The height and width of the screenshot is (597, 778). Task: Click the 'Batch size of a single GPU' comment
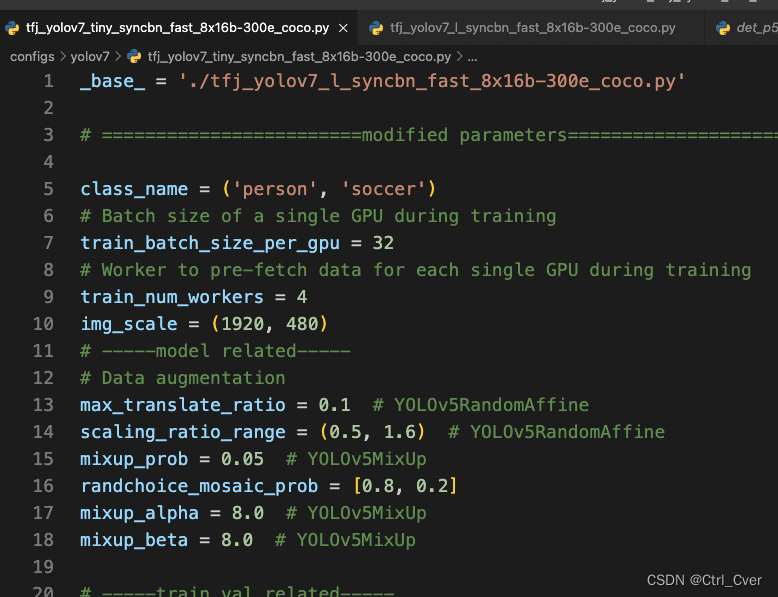pyautogui.click(x=318, y=216)
